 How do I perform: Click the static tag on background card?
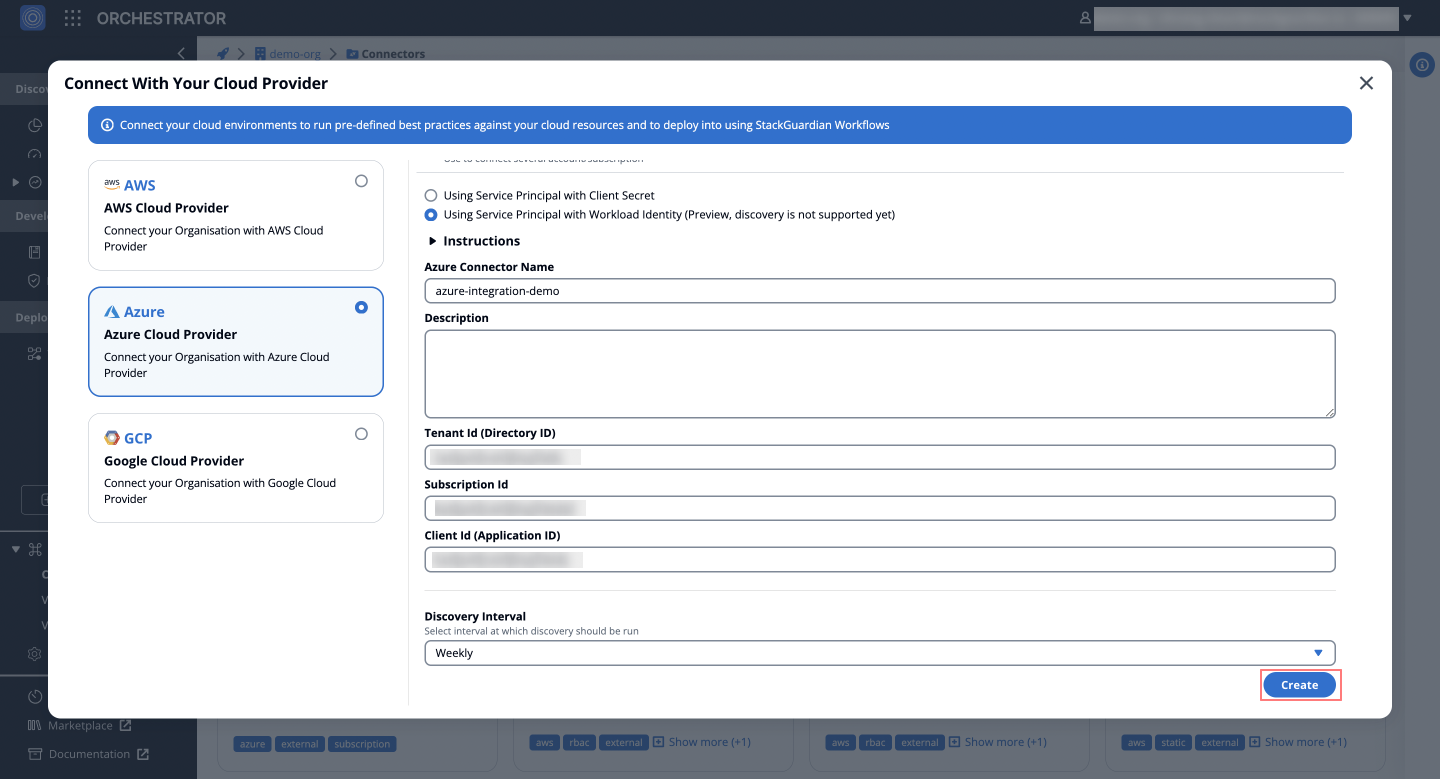(1174, 743)
